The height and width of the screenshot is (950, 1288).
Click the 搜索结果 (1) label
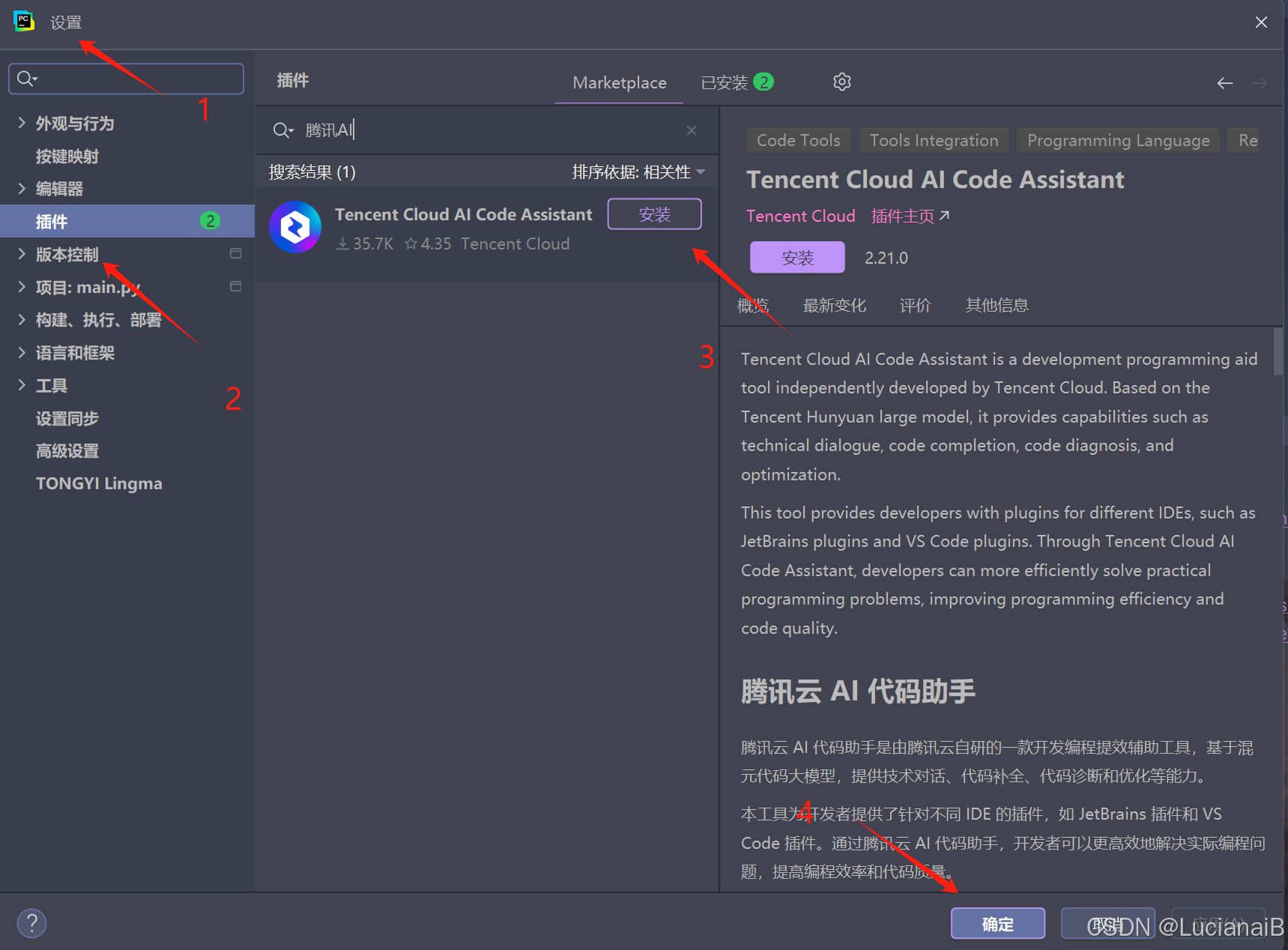click(x=312, y=172)
